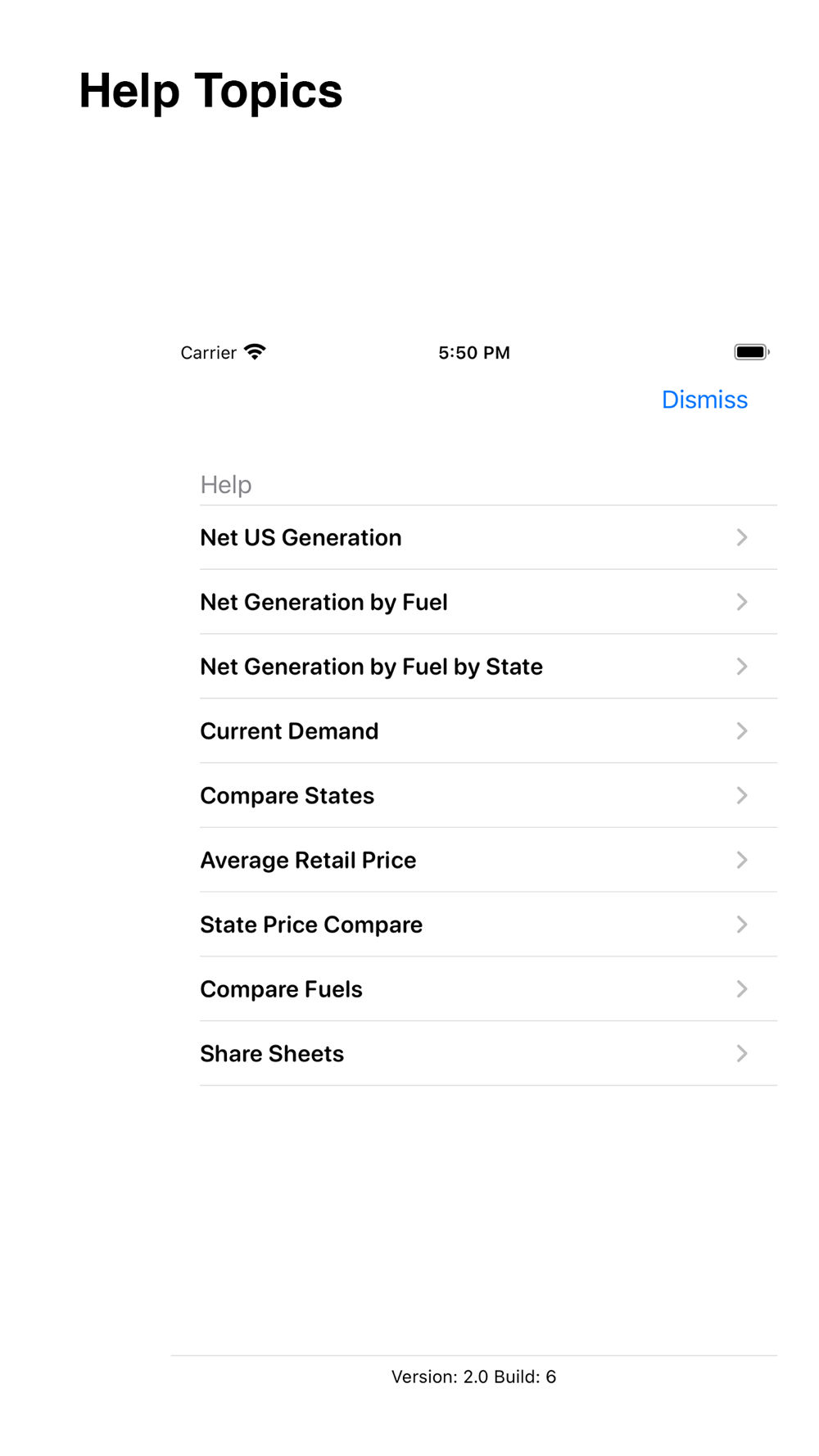Click the Carrier label in status bar
The height and width of the screenshot is (1456, 819).
pos(208,353)
